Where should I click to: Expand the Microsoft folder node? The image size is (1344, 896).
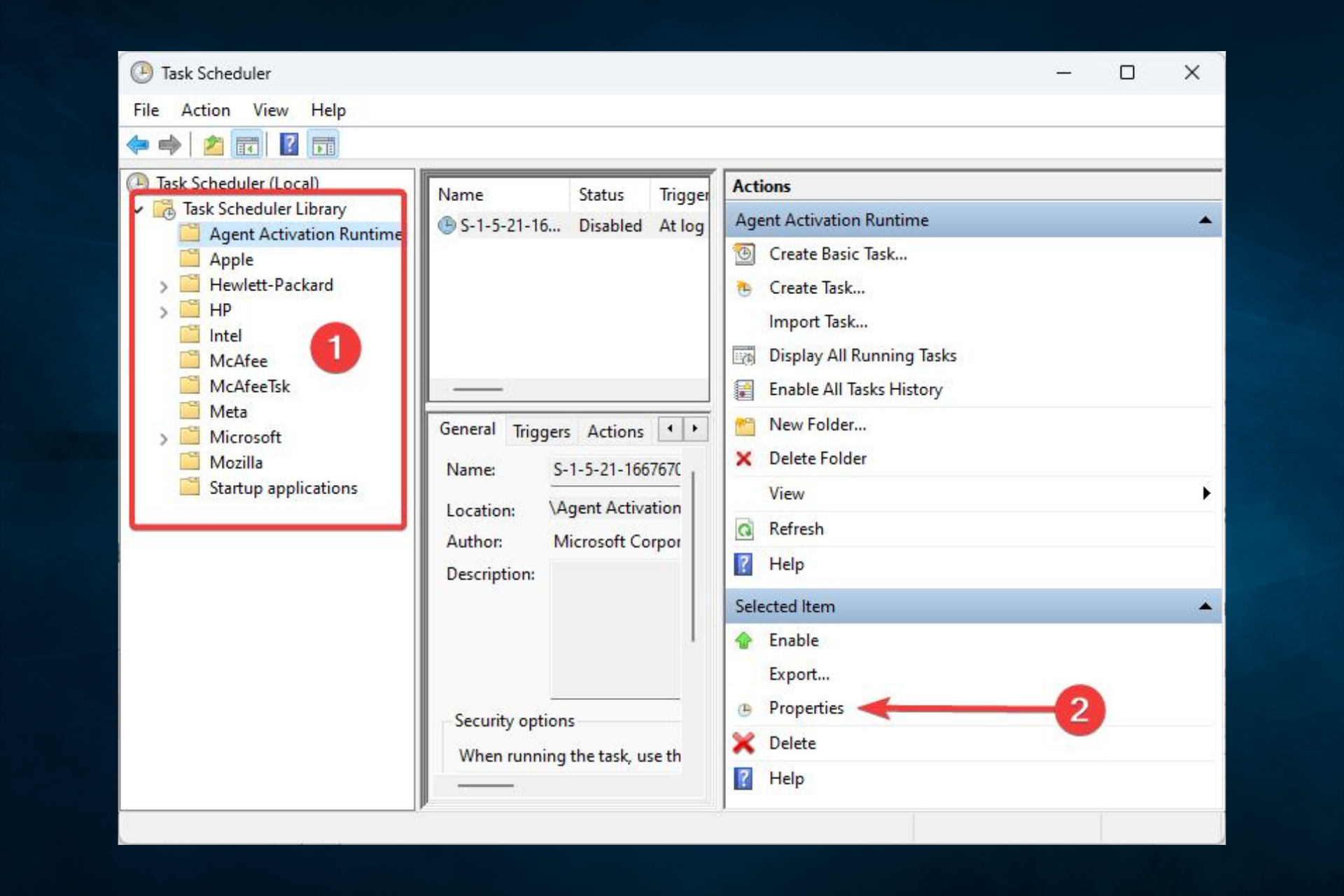click(163, 439)
